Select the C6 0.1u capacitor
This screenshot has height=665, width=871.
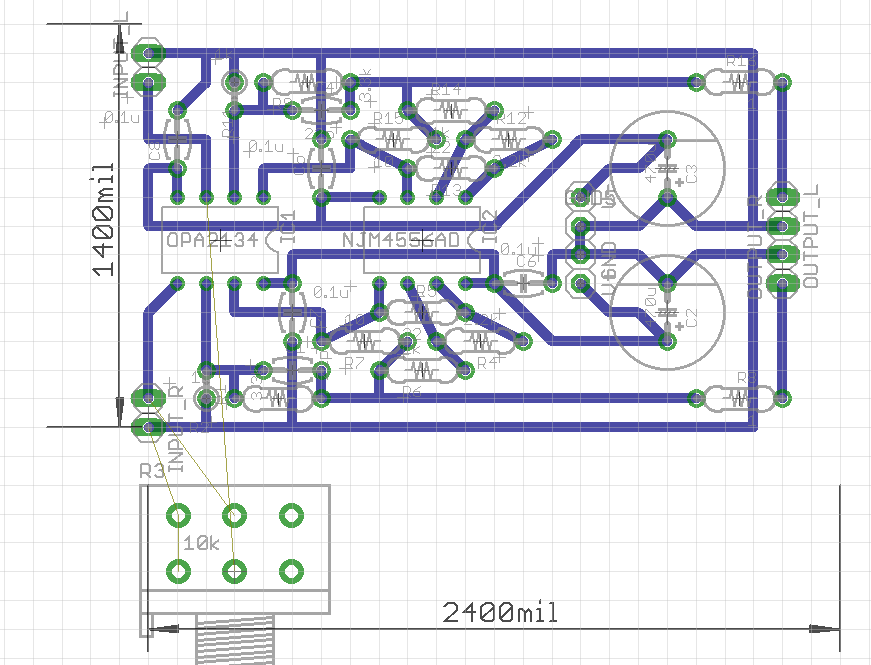point(522,282)
